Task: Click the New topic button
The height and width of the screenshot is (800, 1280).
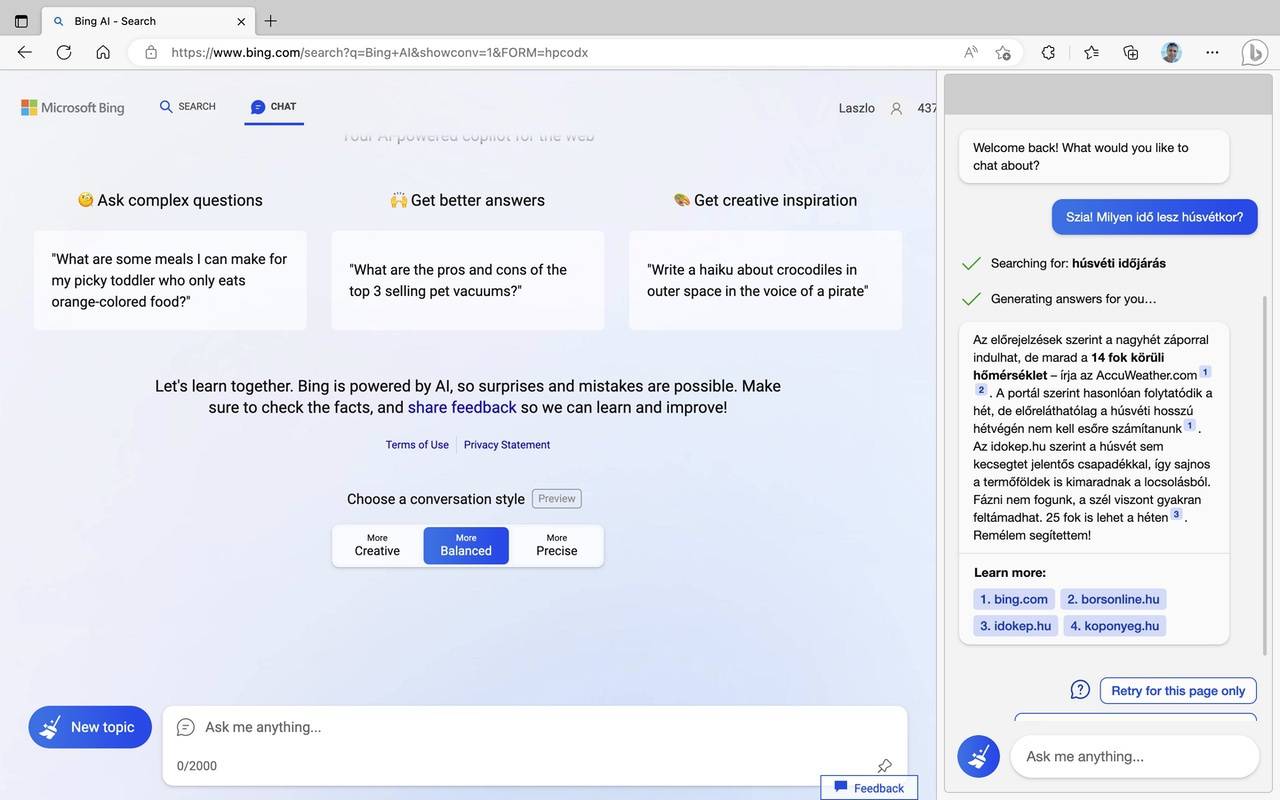Action: click(90, 727)
